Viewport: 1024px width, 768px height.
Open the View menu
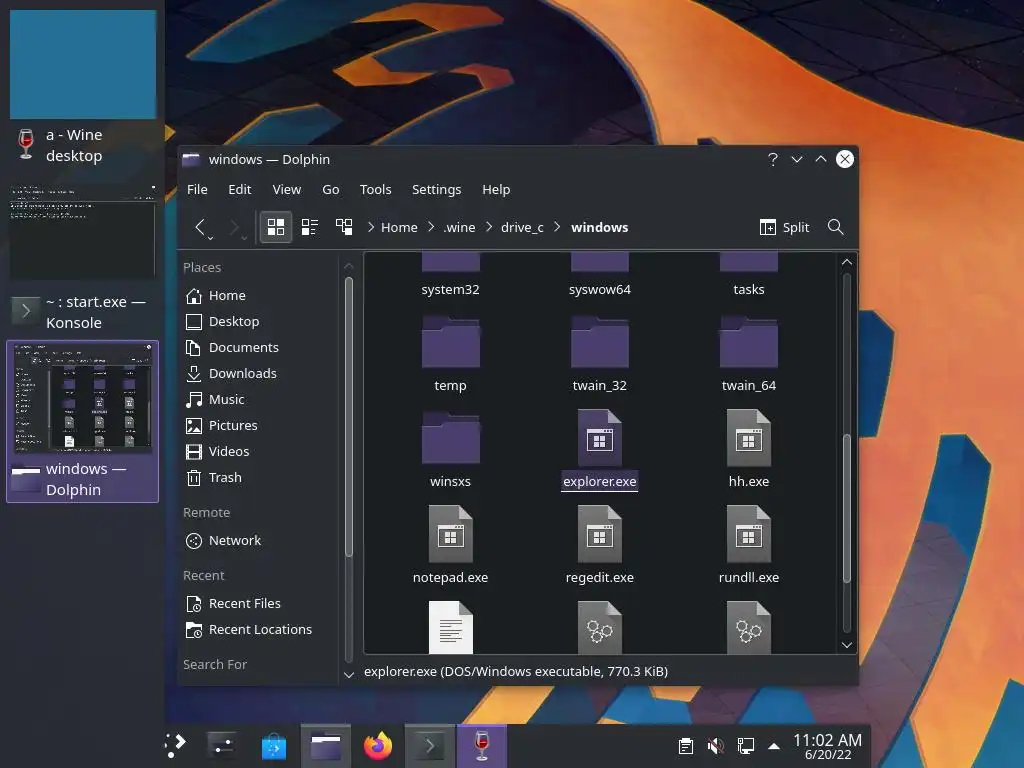(x=287, y=189)
